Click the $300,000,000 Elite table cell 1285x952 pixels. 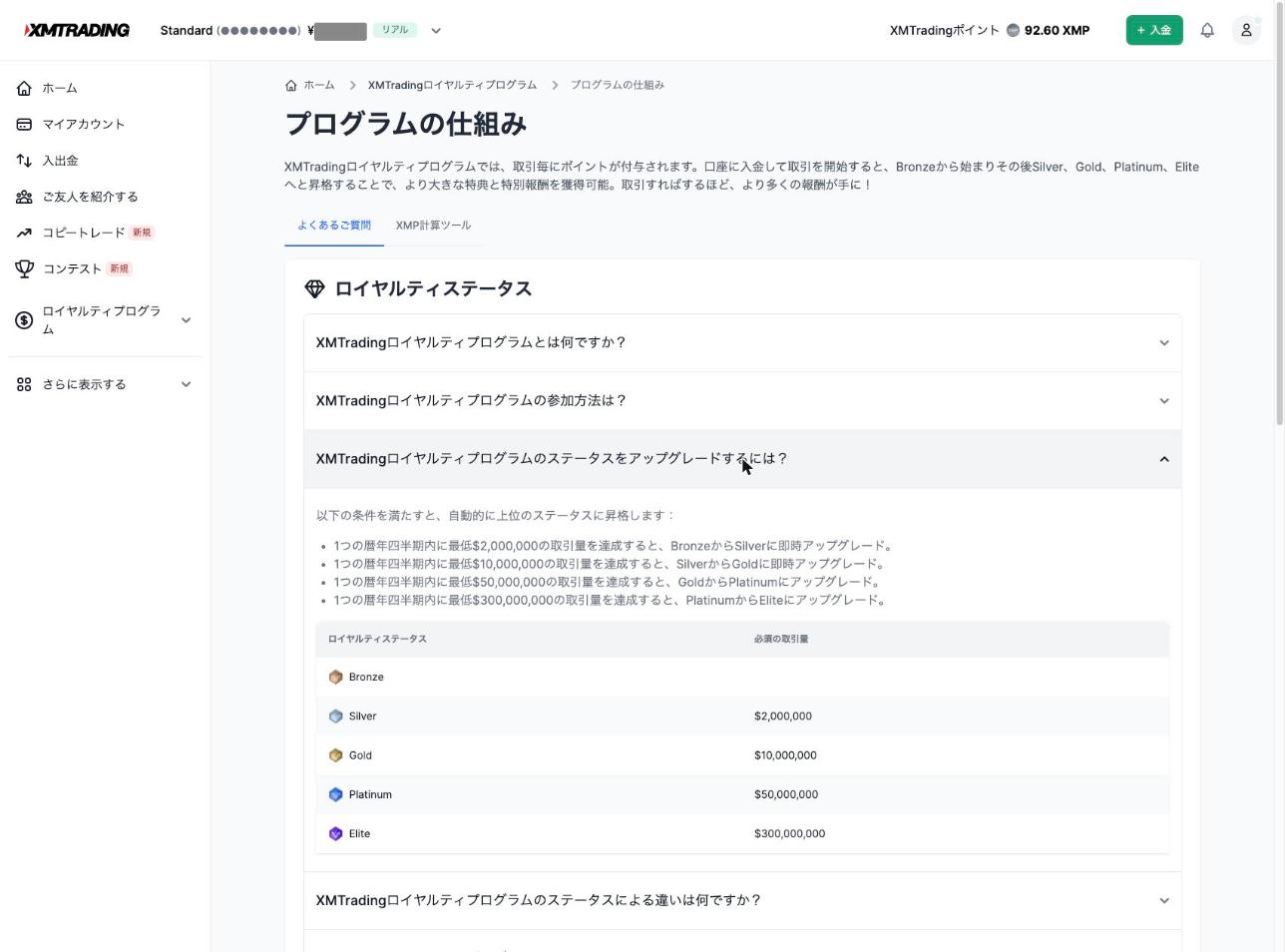(789, 834)
